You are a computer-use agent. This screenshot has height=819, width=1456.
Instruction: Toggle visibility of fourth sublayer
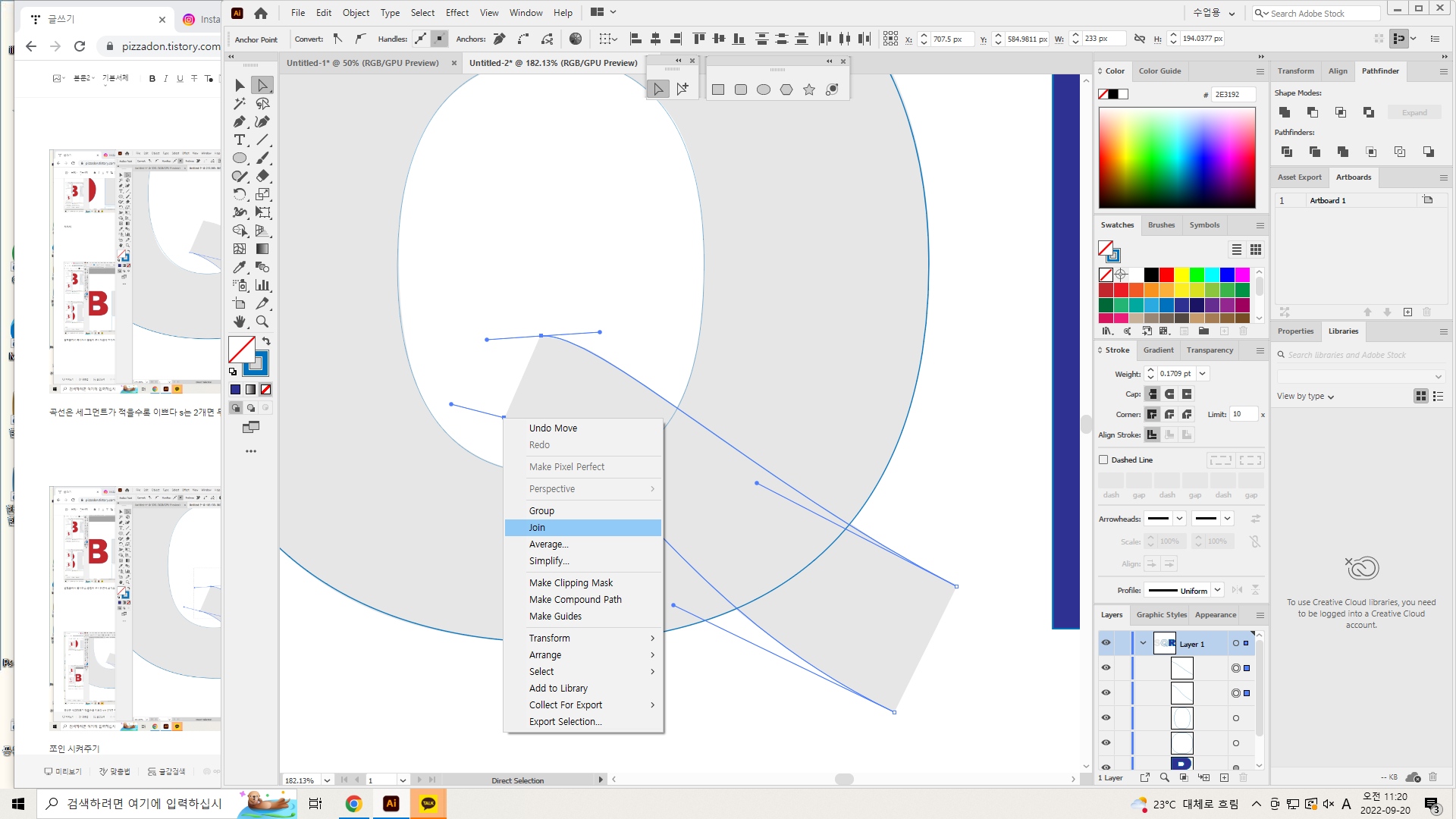point(1106,743)
